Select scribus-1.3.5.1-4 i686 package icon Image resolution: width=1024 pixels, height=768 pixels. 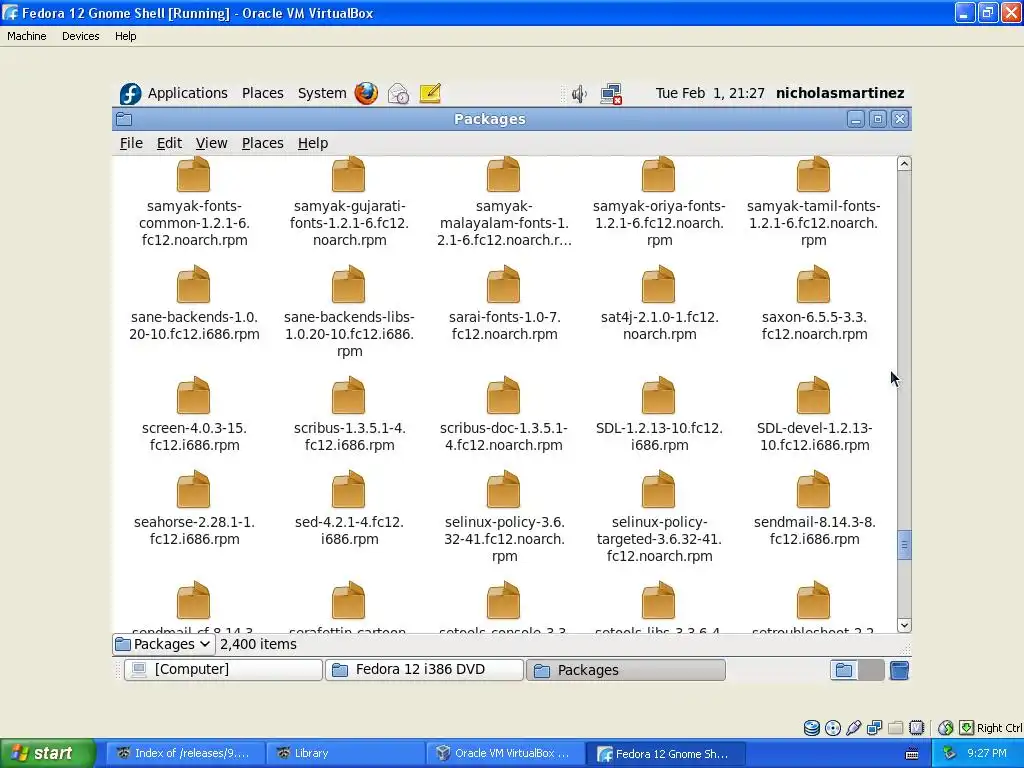(x=349, y=396)
